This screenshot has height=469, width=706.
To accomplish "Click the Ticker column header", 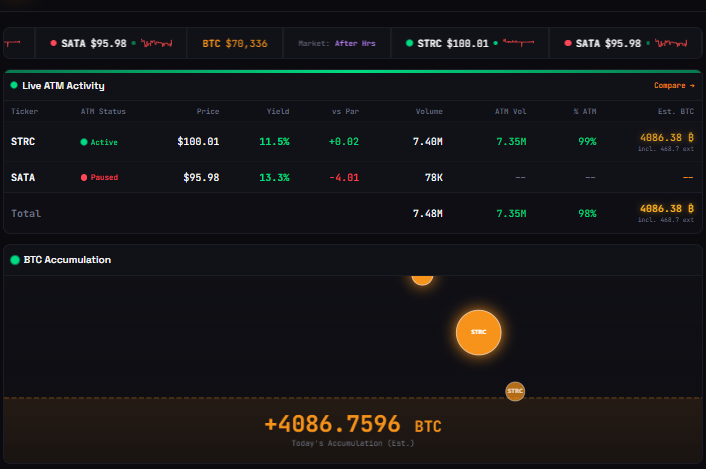I will pyautogui.click(x=24, y=111).
